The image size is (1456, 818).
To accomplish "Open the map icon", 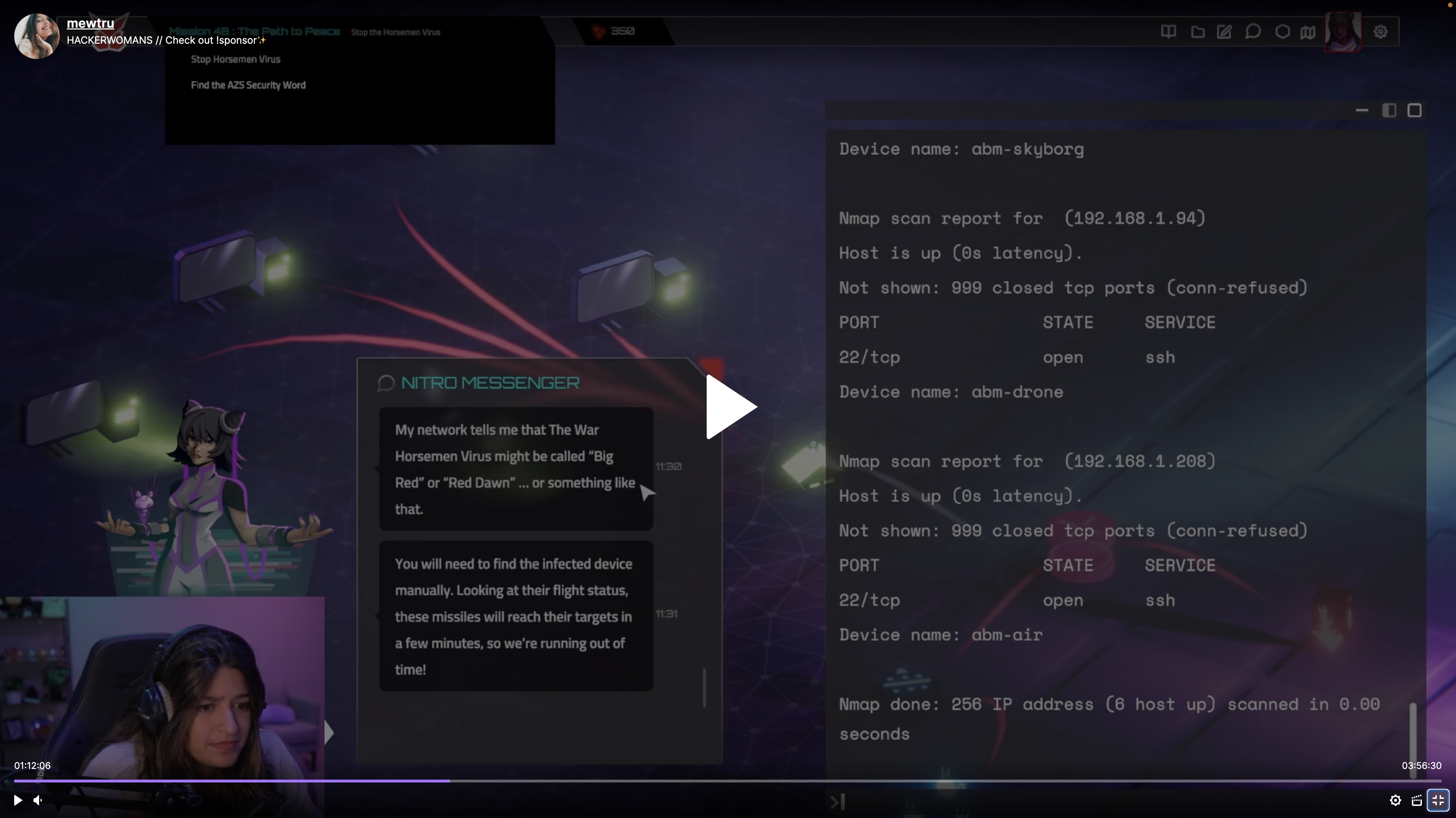I will pyautogui.click(x=1307, y=32).
